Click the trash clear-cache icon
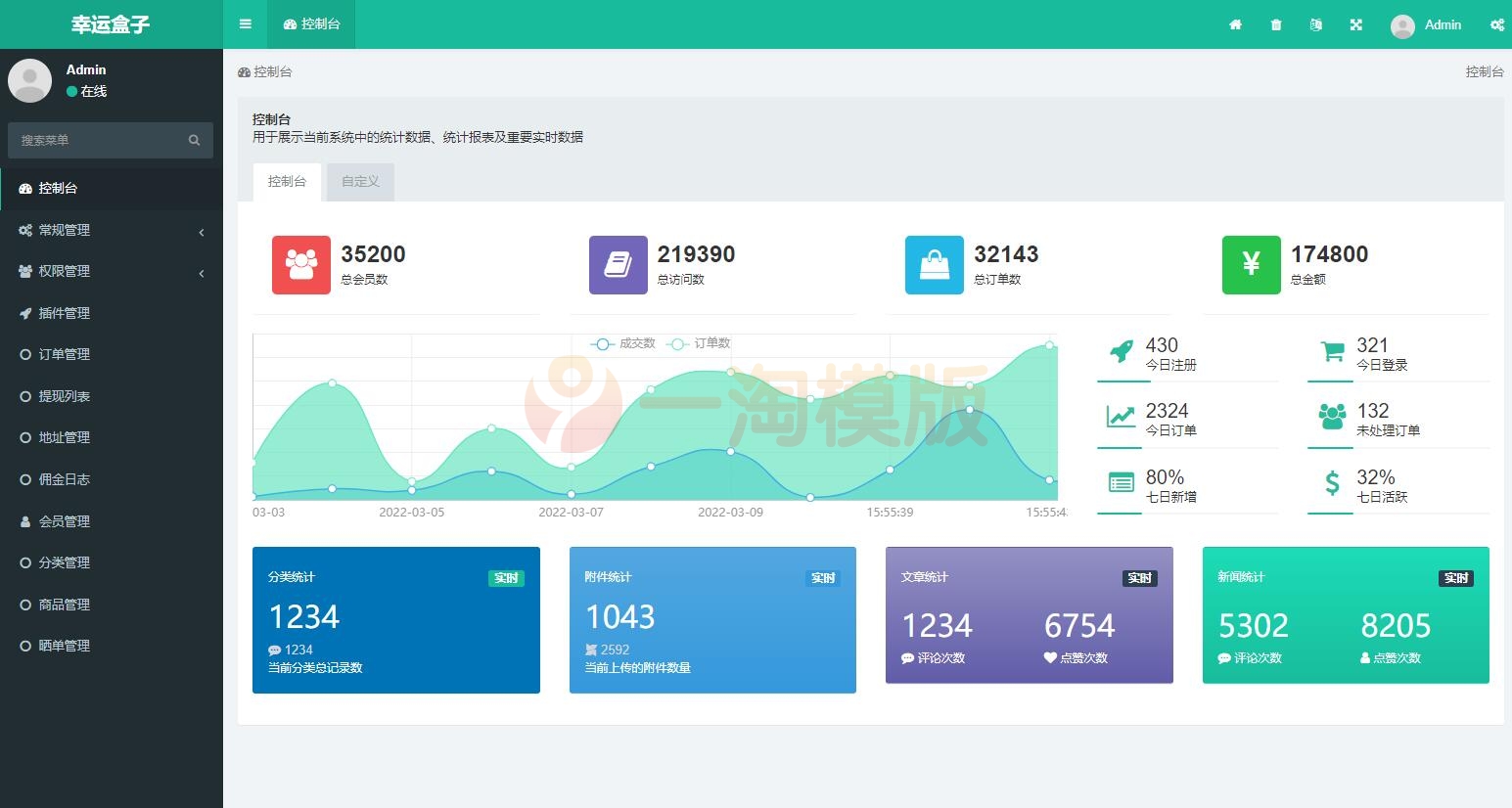The height and width of the screenshot is (808, 1512). (x=1276, y=24)
